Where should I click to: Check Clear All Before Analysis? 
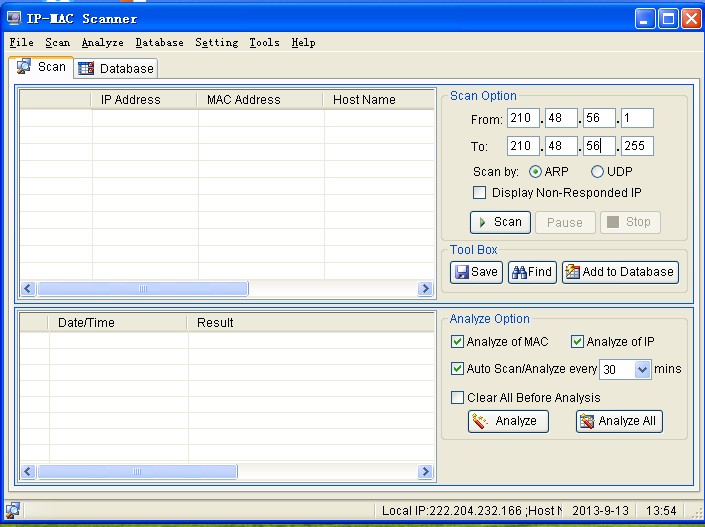[457, 397]
